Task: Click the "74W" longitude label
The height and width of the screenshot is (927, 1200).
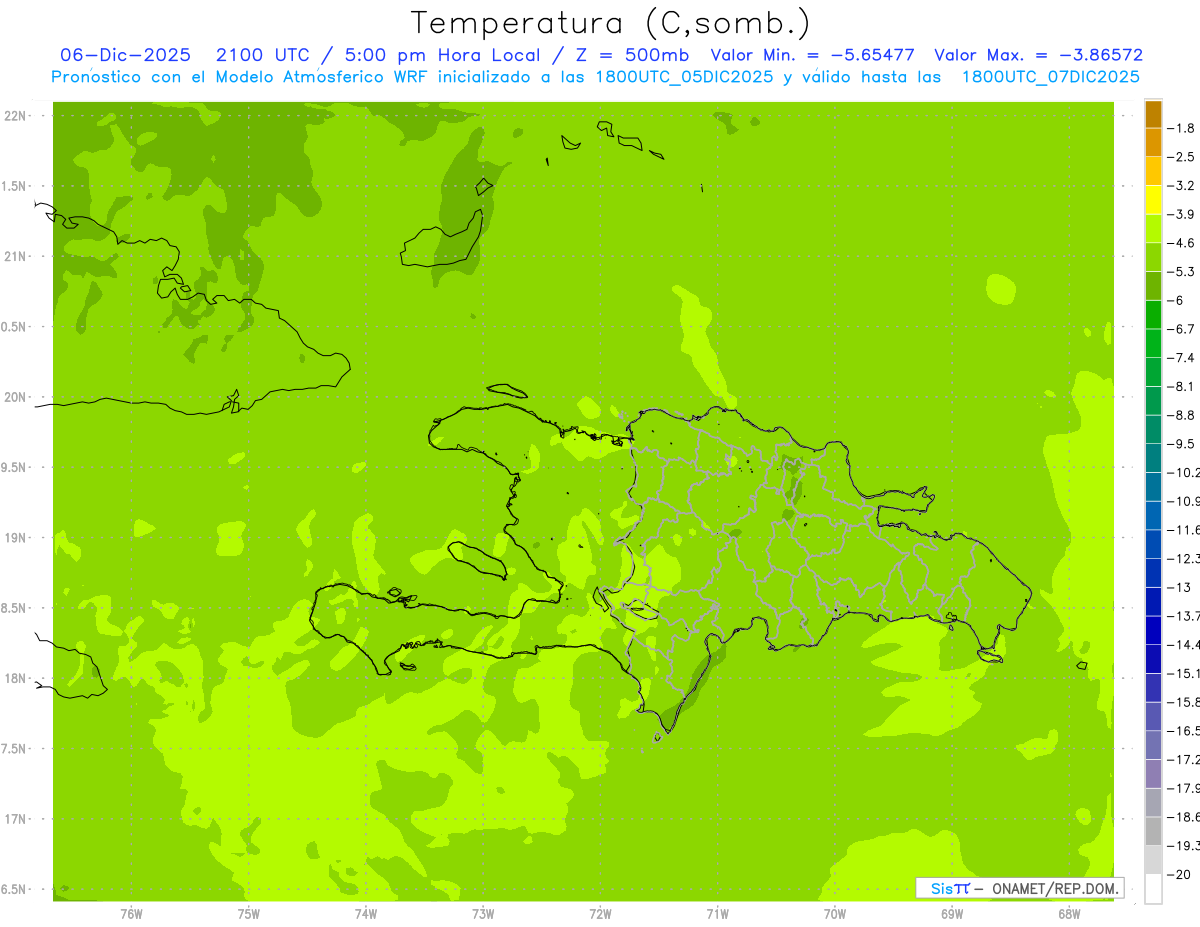Action: [x=366, y=914]
